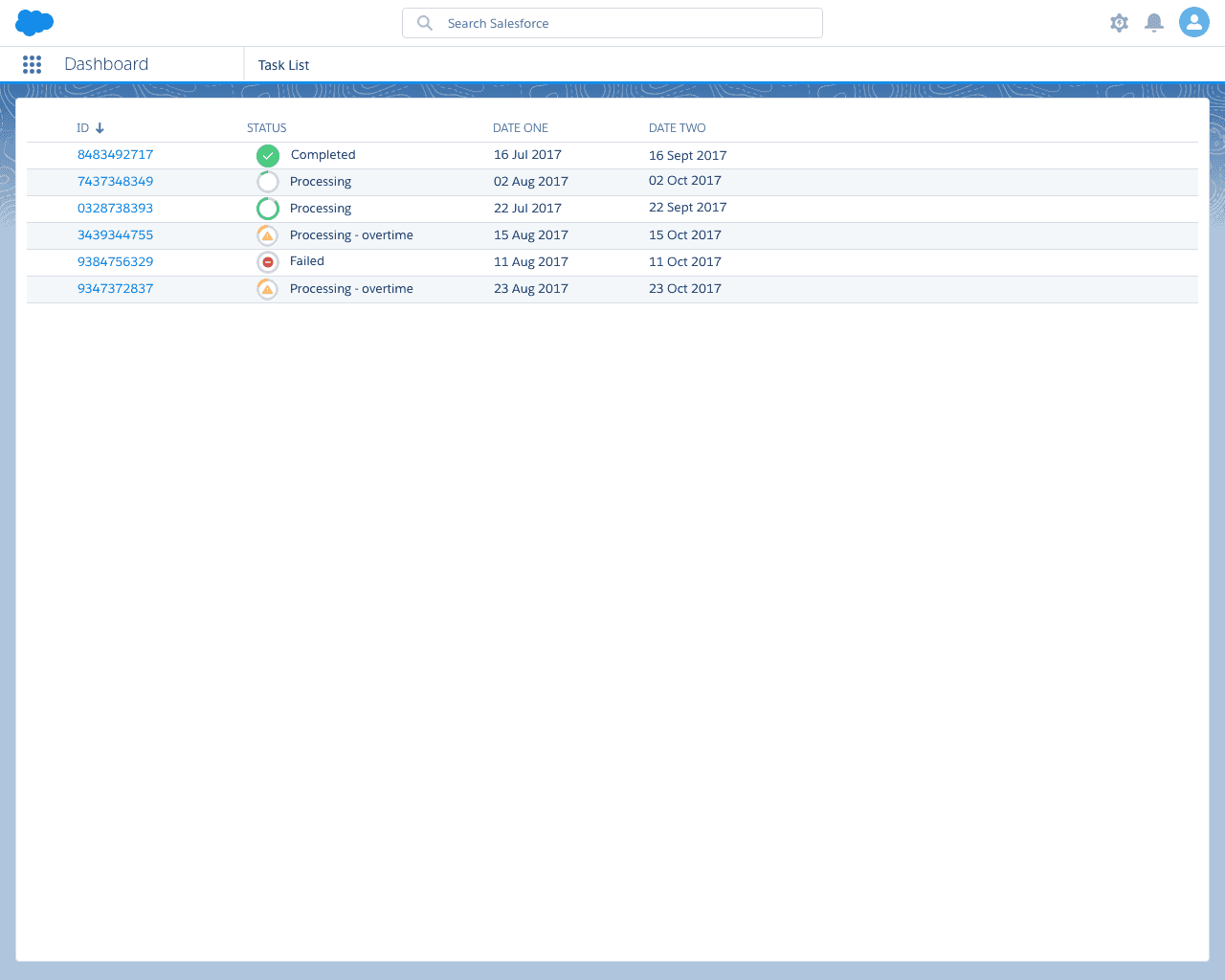The image size is (1225, 980).
Task: Click progress ring for task 0328738393
Action: (268, 209)
